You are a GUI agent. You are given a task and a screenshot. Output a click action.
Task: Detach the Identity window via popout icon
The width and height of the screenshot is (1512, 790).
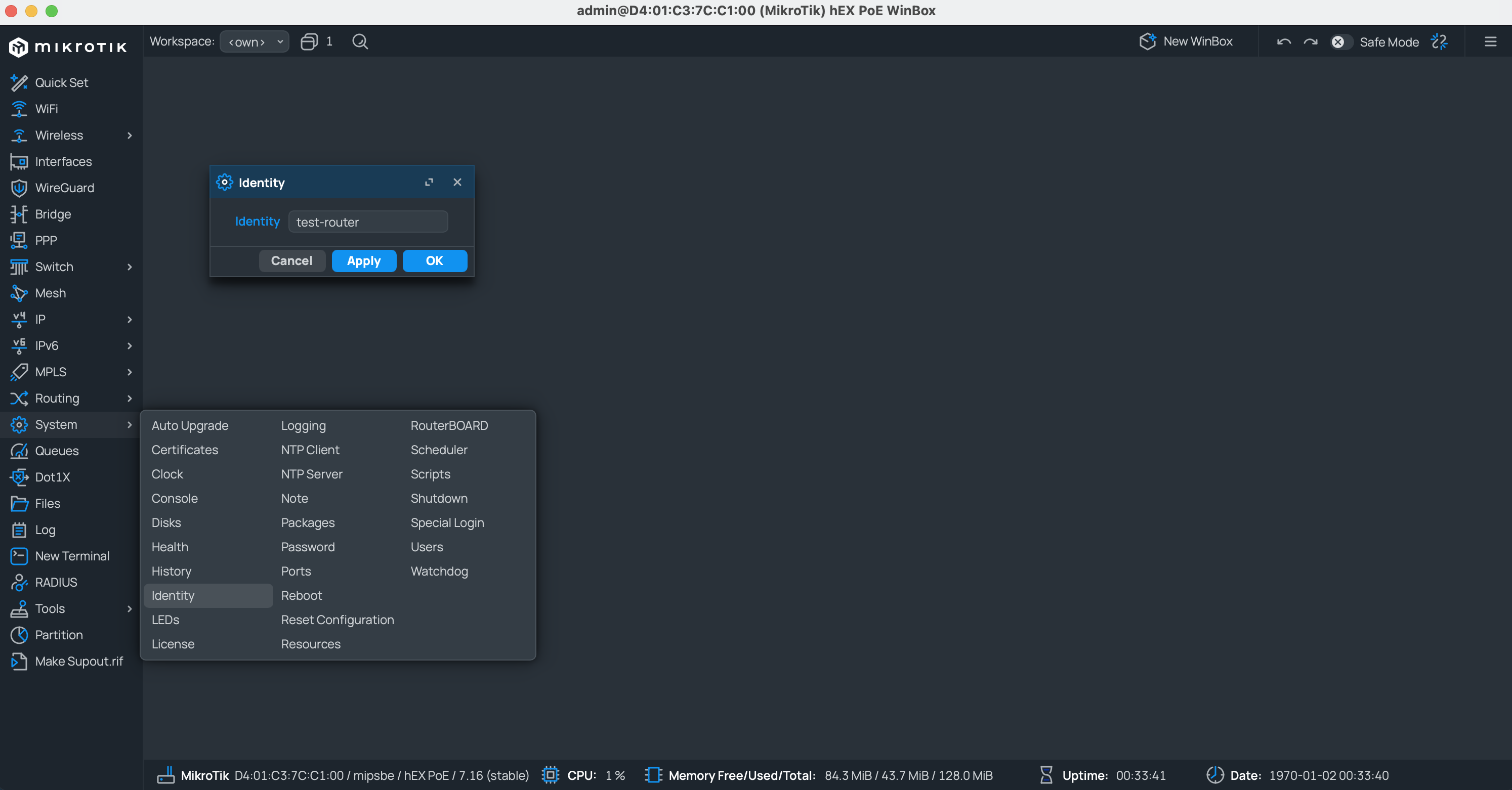coord(429,183)
